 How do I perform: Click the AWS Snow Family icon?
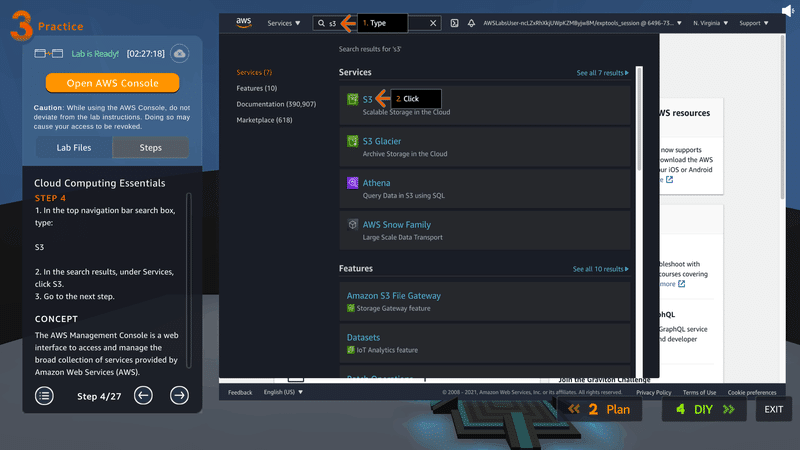pyautogui.click(x=353, y=224)
